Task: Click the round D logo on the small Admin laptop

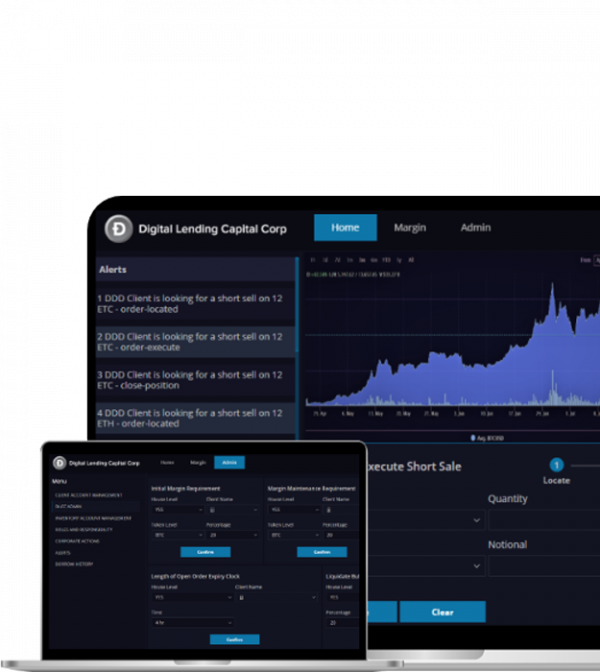Action: (60, 463)
